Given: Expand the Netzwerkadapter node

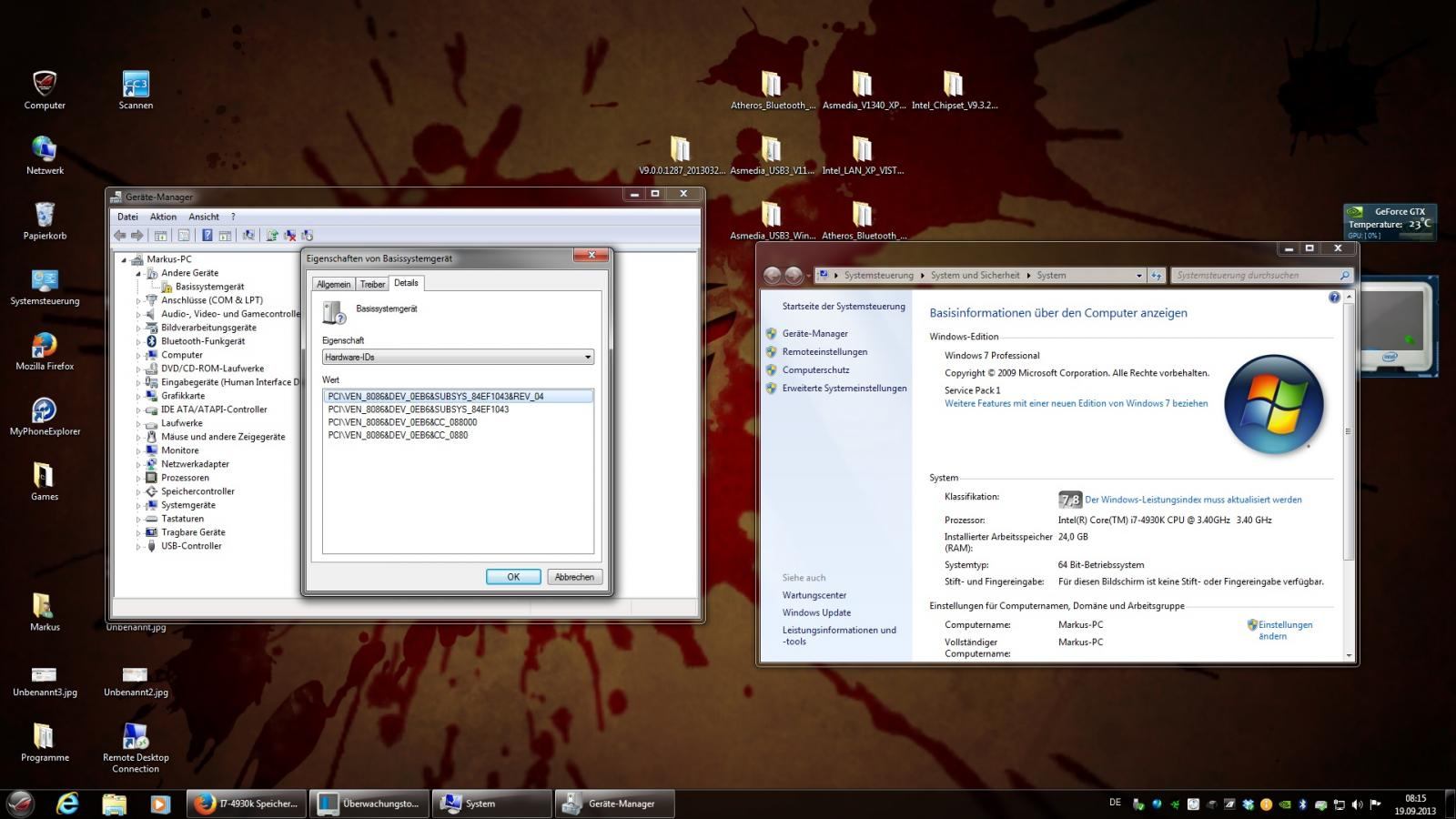Looking at the screenshot, I should 139,464.
